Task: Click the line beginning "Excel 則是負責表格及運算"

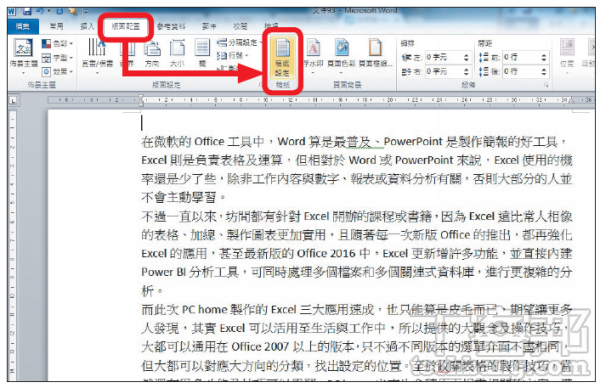Action: [x=357, y=160]
